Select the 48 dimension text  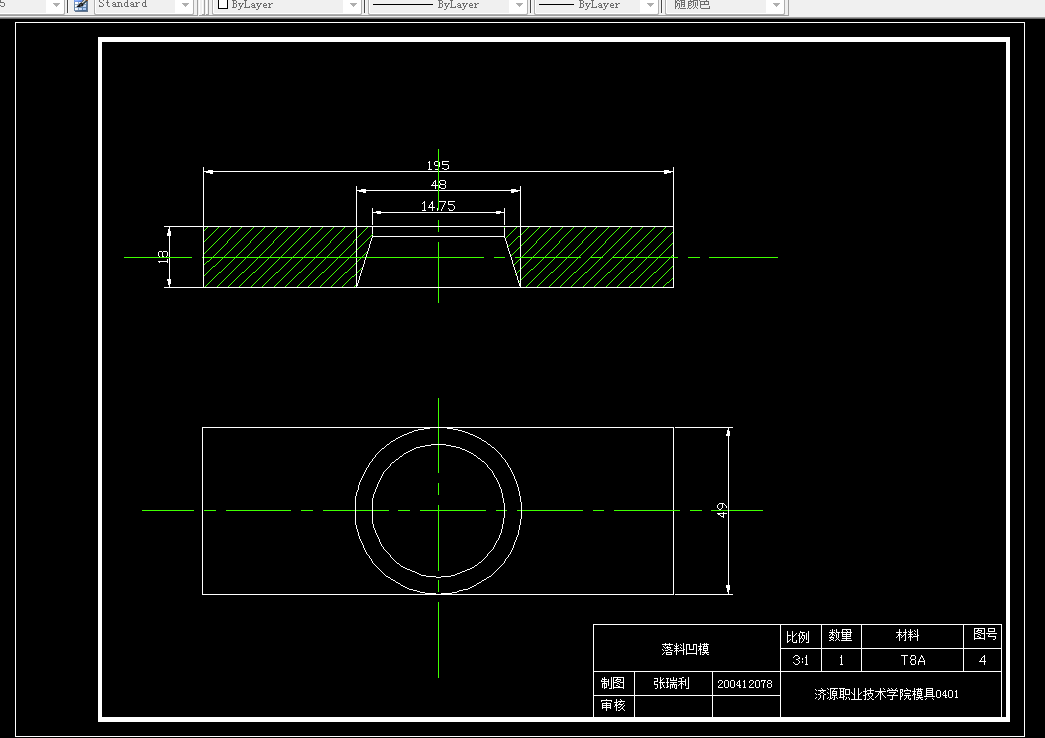click(439, 185)
